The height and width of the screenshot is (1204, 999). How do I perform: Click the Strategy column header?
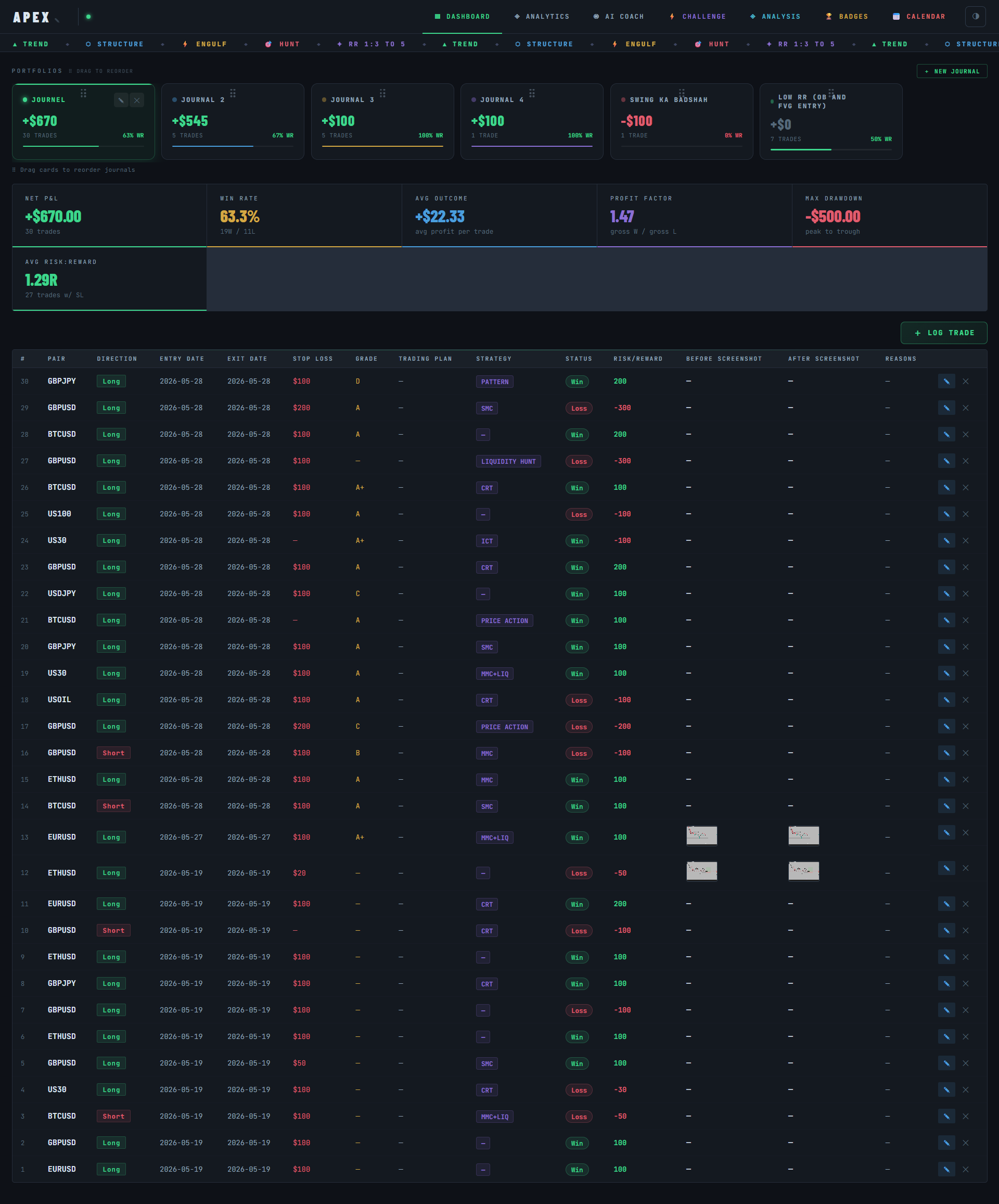tap(493, 359)
